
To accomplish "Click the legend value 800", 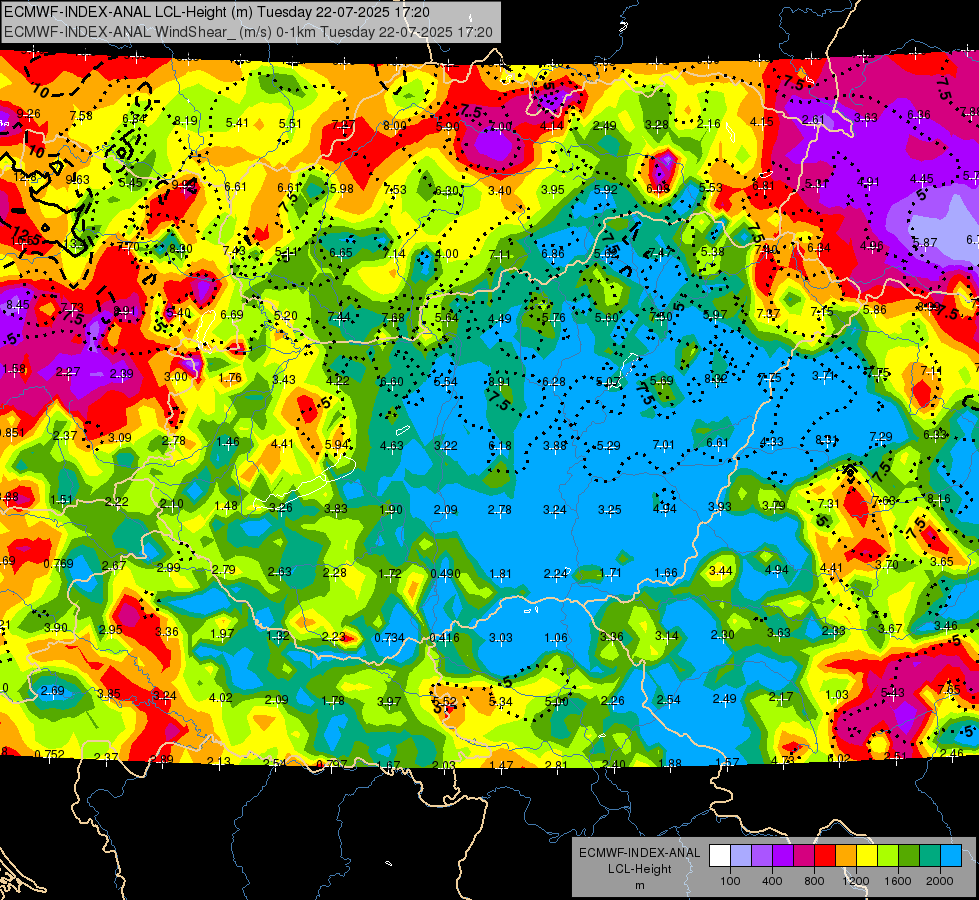I will [x=814, y=881].
